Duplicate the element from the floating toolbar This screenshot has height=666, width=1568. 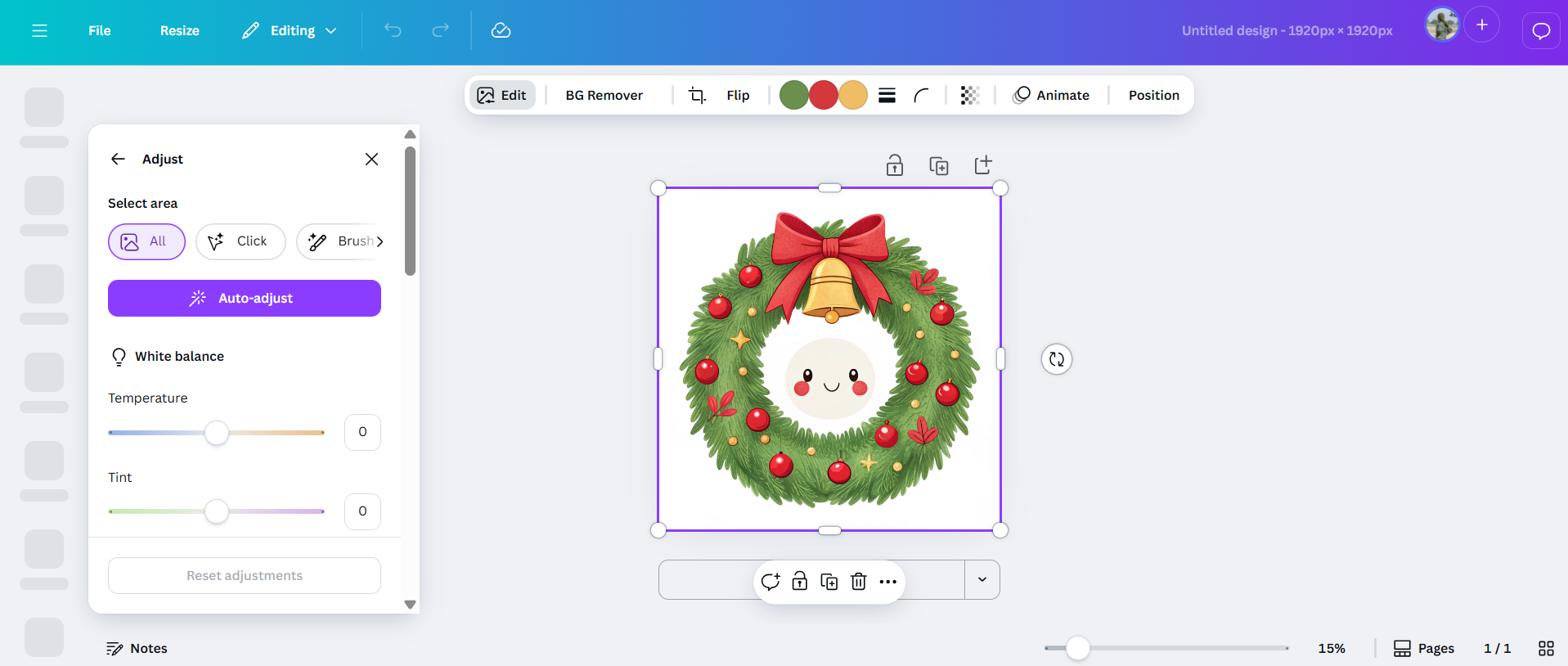(829, 582)
